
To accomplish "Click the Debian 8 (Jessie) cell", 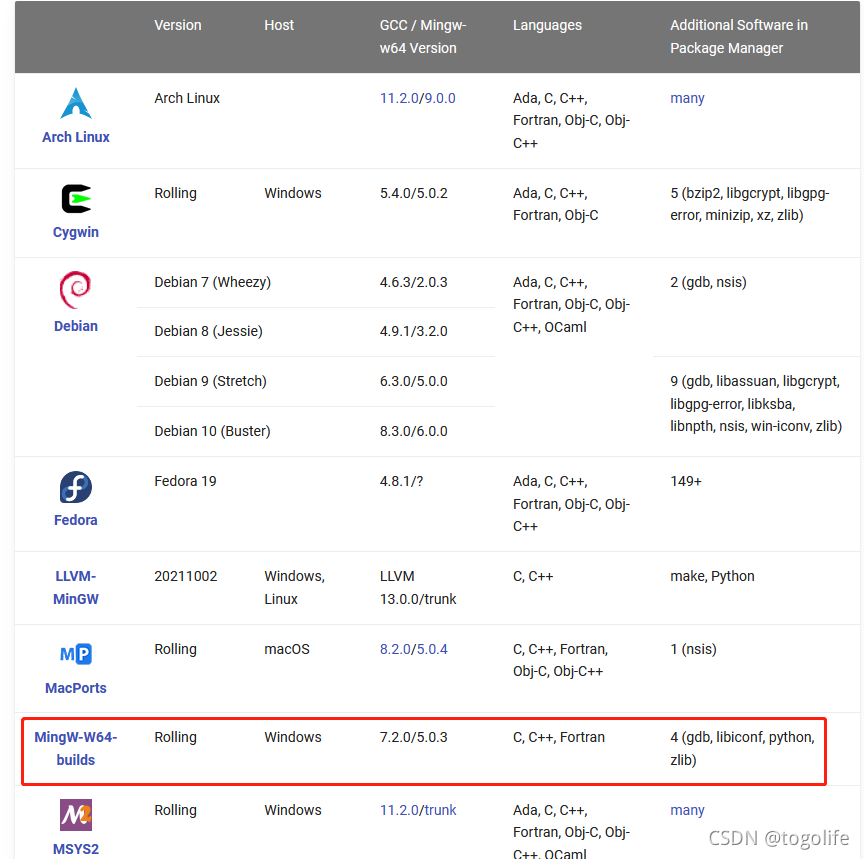I will click(208, 331).
